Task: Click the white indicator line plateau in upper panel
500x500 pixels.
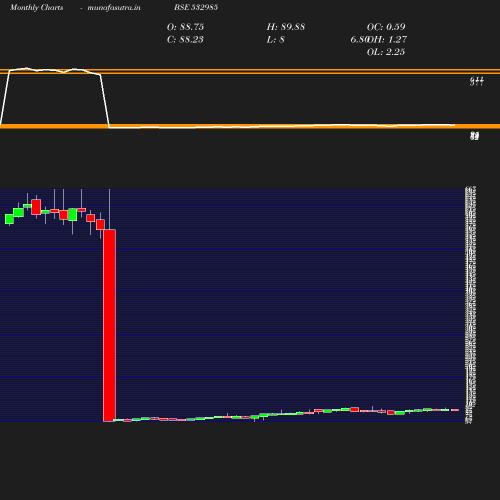Action: 55,70
